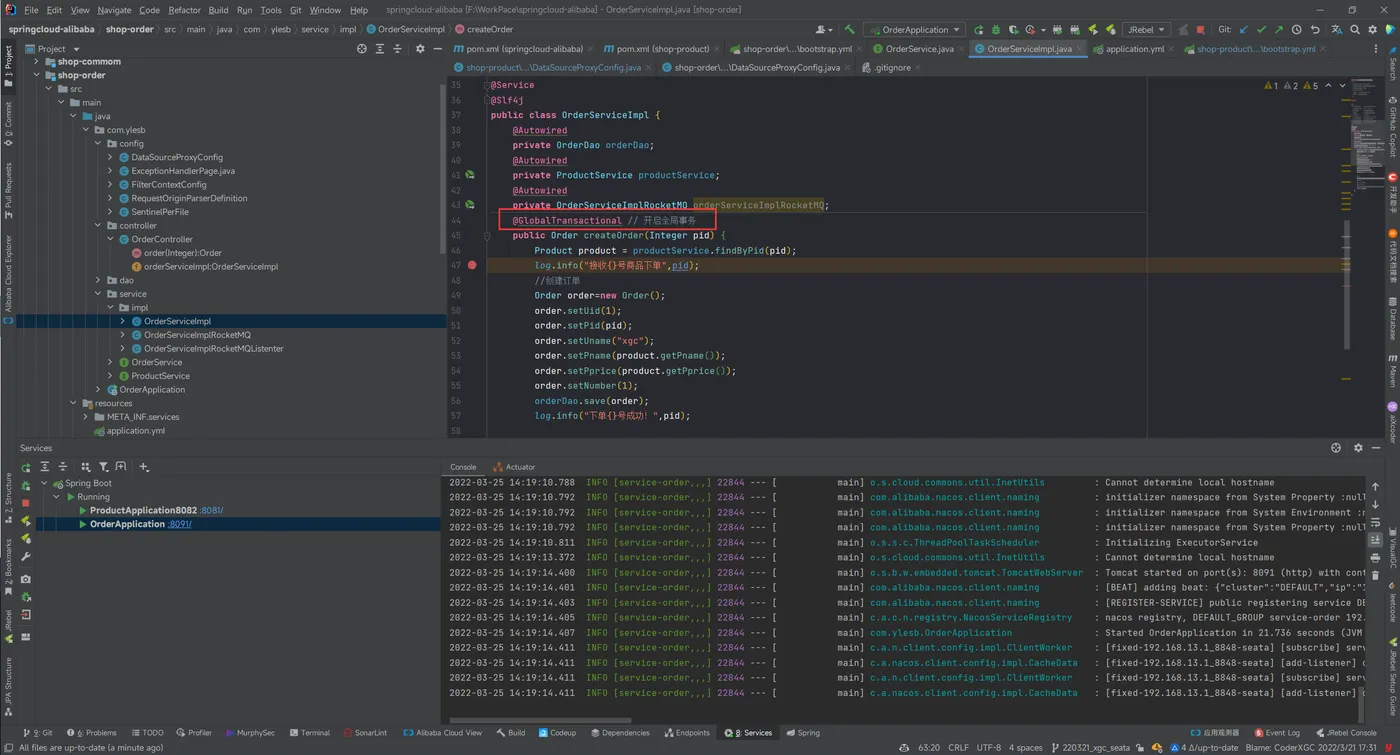
Task: Click the green Debug bug icon in main toolbar
Action: click(996, 30)
